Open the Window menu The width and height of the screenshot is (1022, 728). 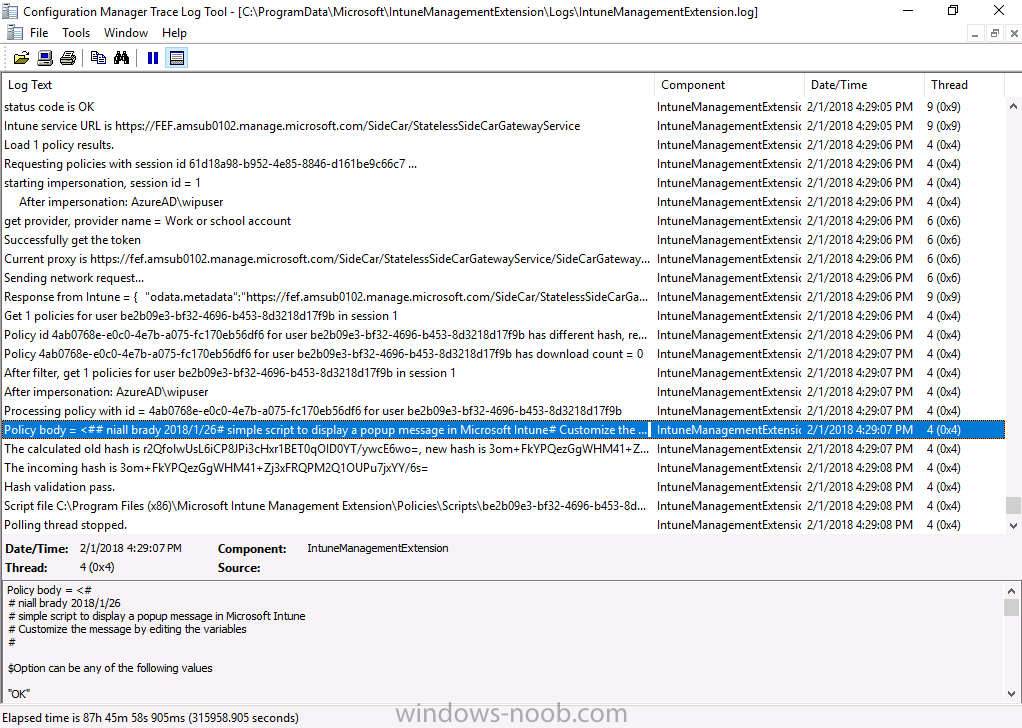126,33
